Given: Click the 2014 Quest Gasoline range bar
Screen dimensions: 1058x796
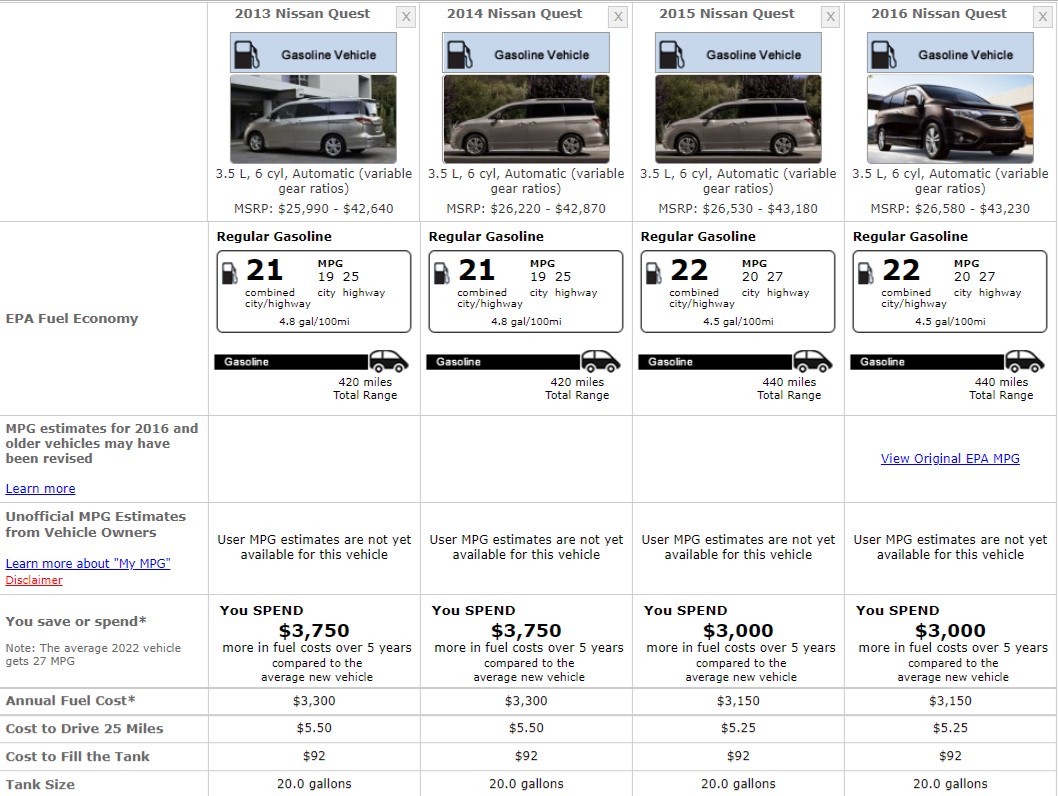Looking at the screenshot, I should point(503,362).
